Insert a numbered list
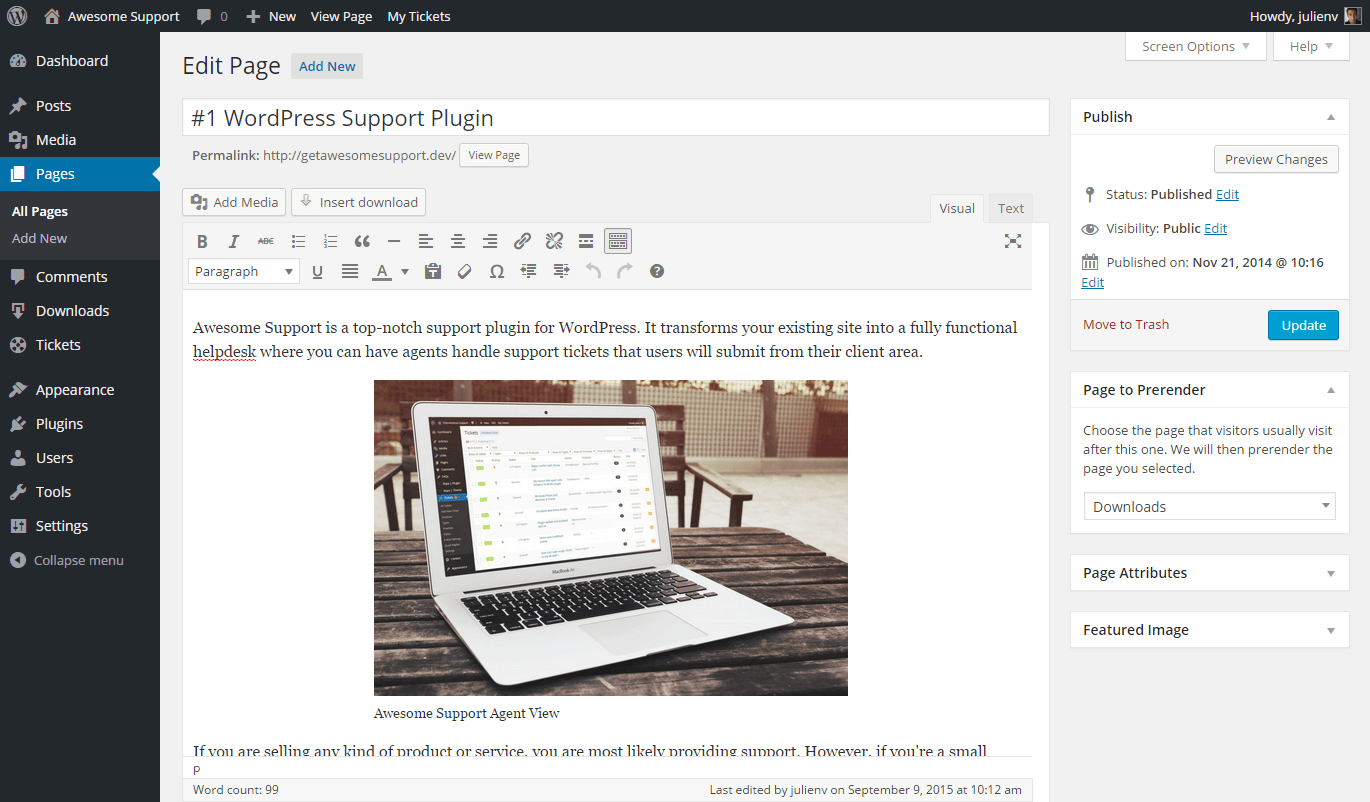The height and width of the screenshot is (802, 1370). point(330,241)
